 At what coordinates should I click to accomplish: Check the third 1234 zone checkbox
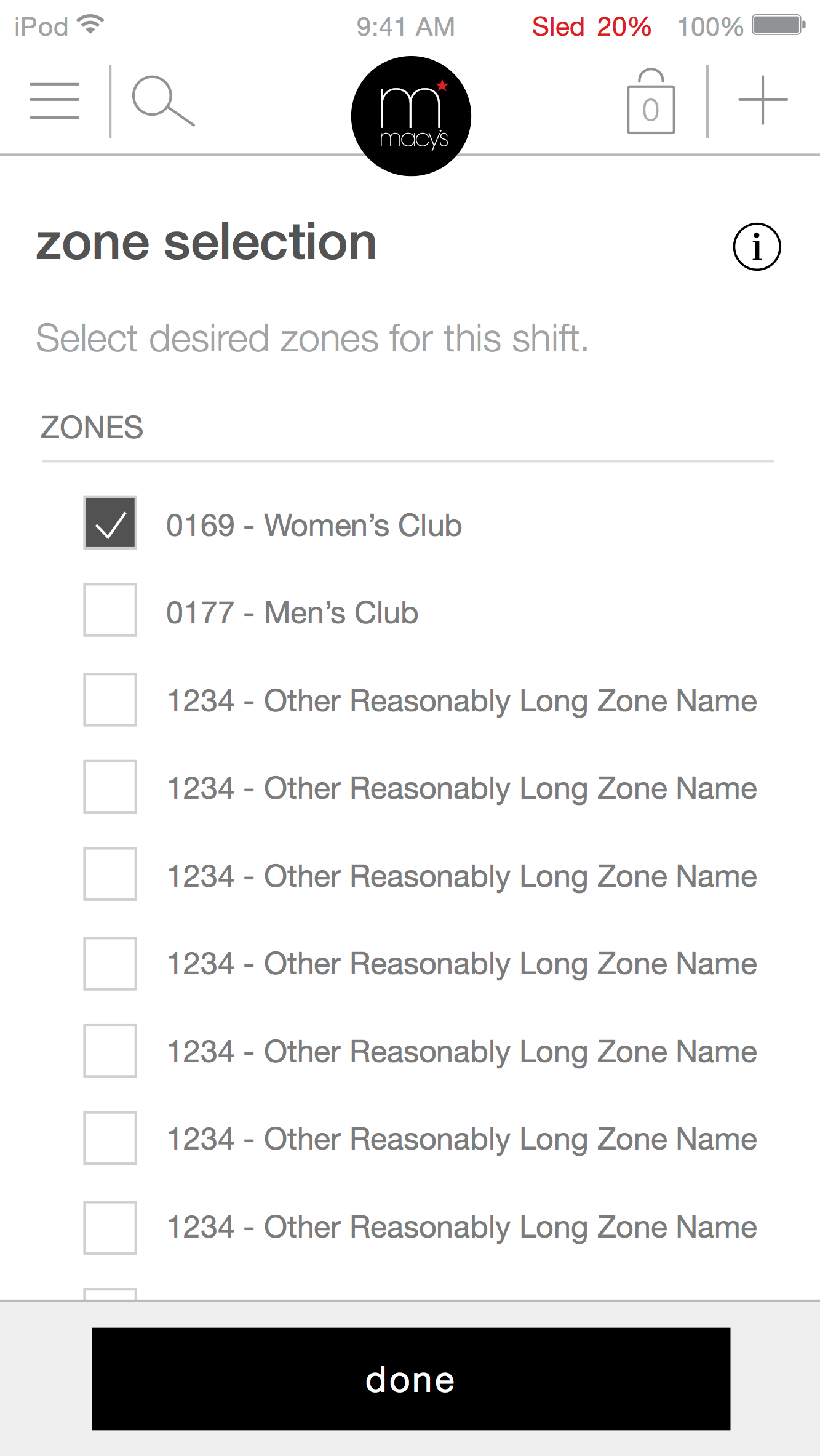[110, 874]
